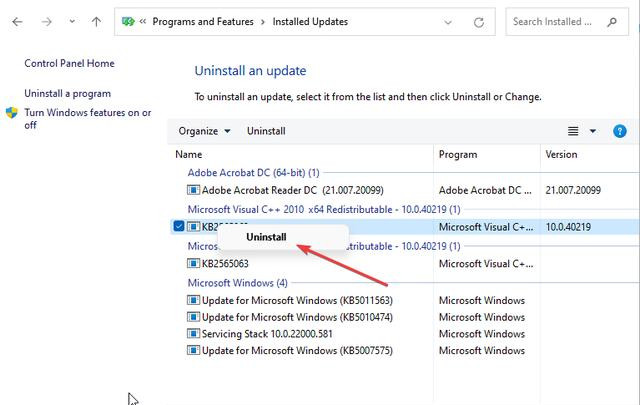Viewport: 640px width, 405px height.
Task: Click the Forward navigation arrow
Action: (47, 22)
